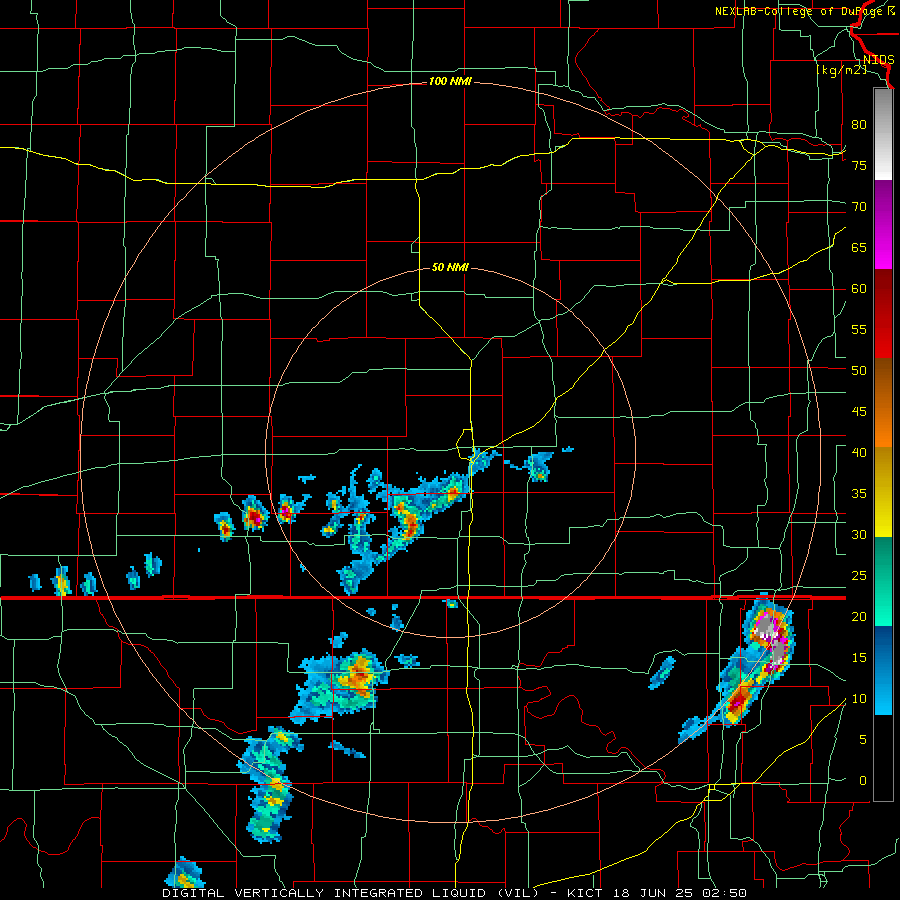Pick the blue segment of the color scale
Screen dimensions: 900x900
point(883,670)
